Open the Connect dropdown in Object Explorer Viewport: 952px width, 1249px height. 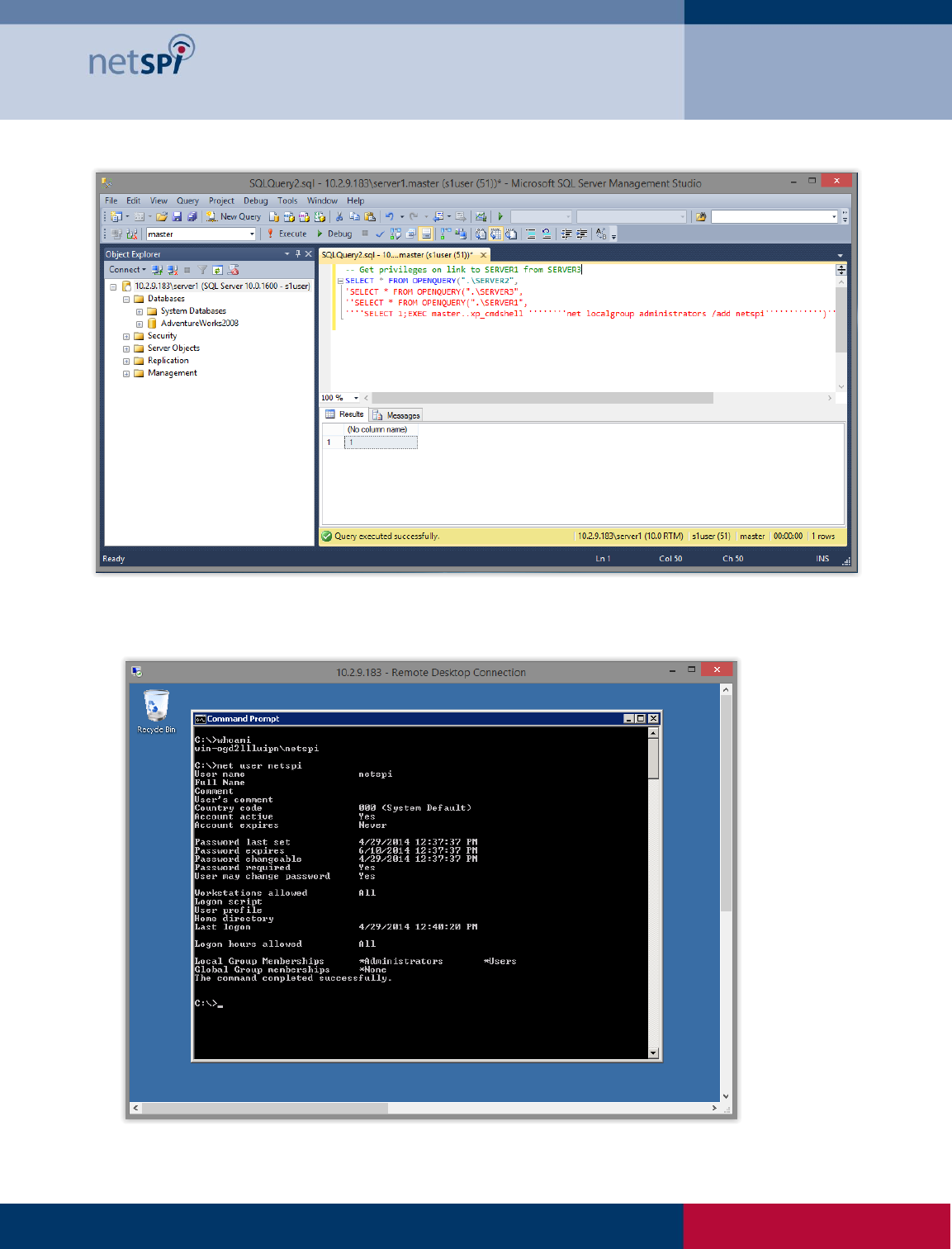[127, 269]
